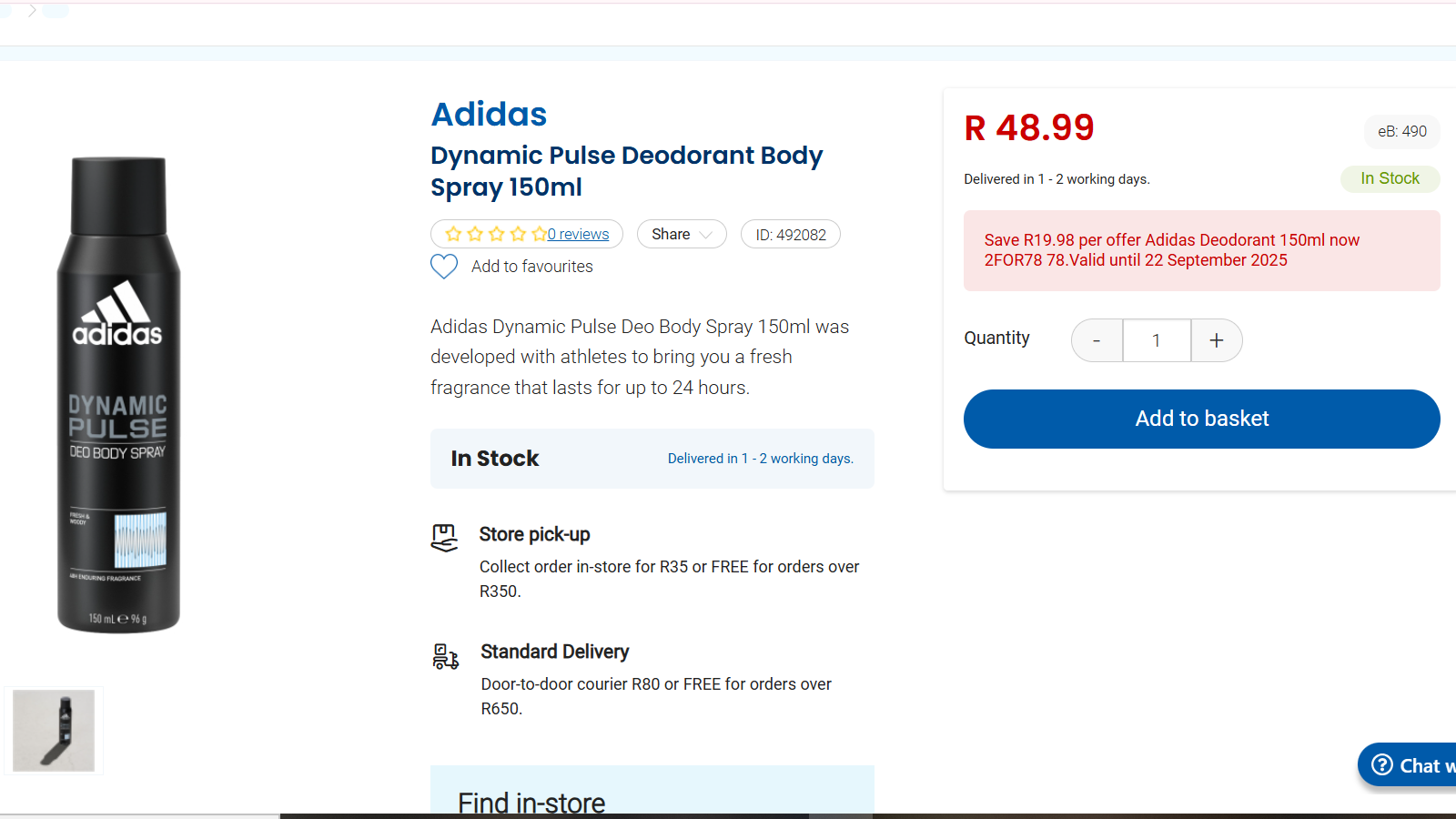Click the large deodorant product image
Viewport: 1456px width, 819px height.
point(118,395)
